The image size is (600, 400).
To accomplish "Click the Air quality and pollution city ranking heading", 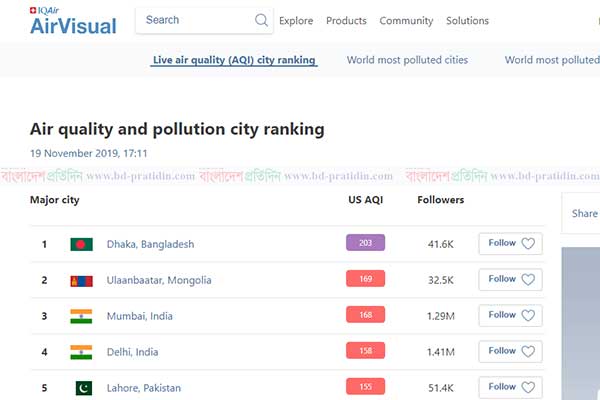I will pyautogui.click(x=177, y=129).
